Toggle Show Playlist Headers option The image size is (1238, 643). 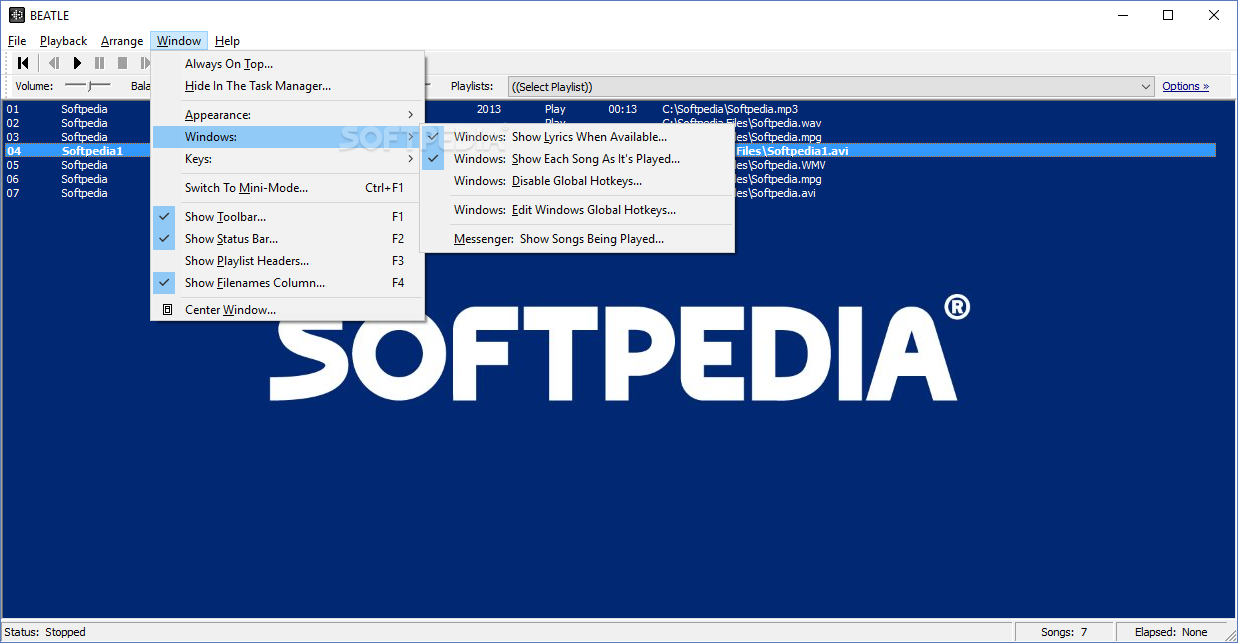pos(289,261)
